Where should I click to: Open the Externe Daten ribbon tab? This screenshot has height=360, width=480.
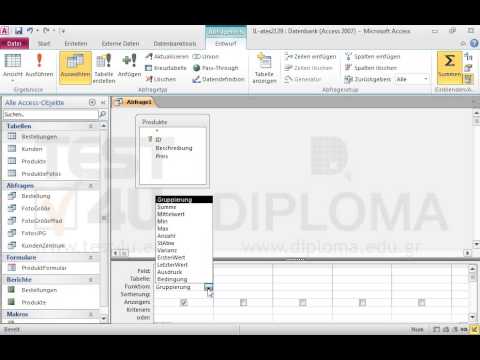120,44
